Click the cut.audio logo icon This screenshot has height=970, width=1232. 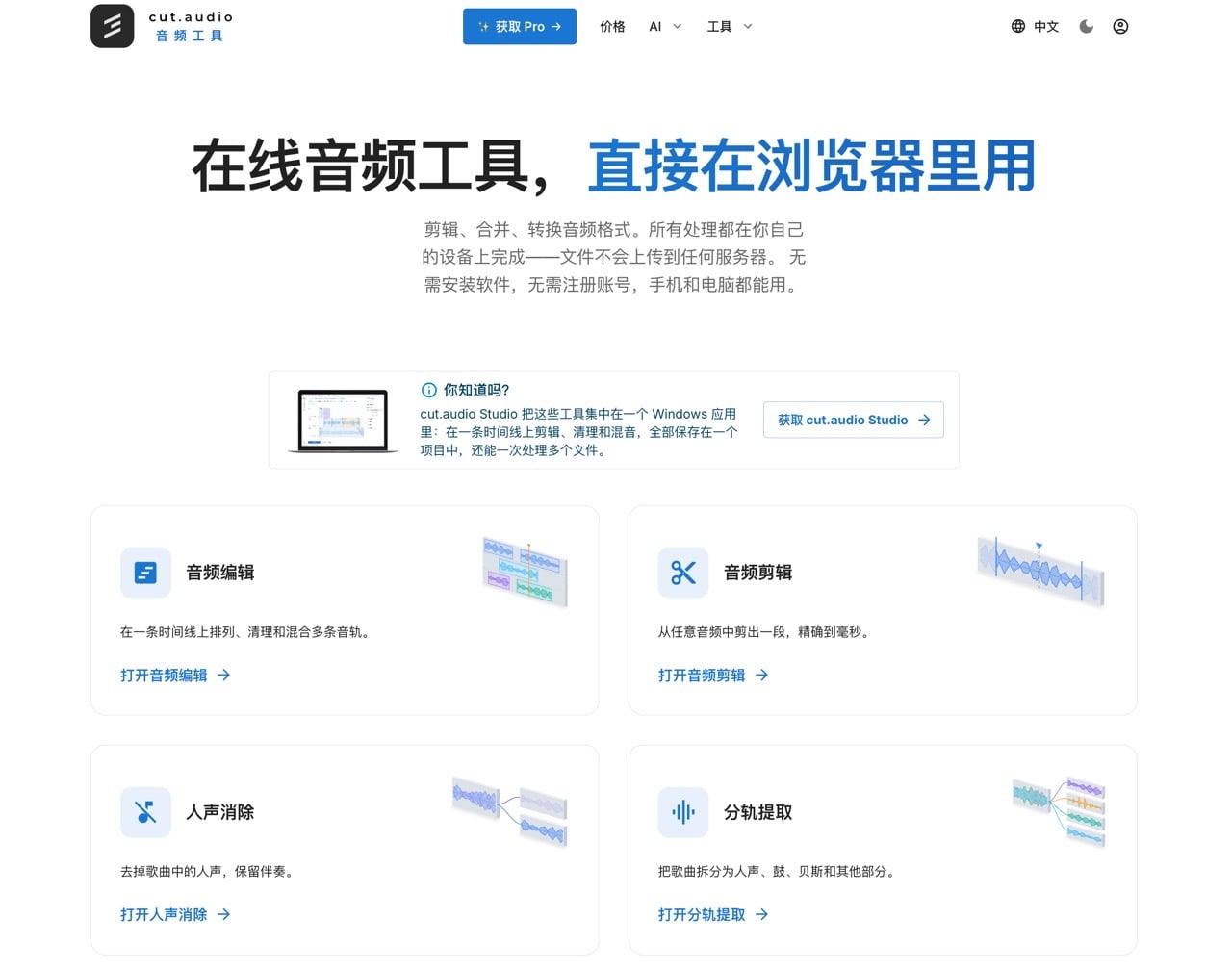(113, 26)
